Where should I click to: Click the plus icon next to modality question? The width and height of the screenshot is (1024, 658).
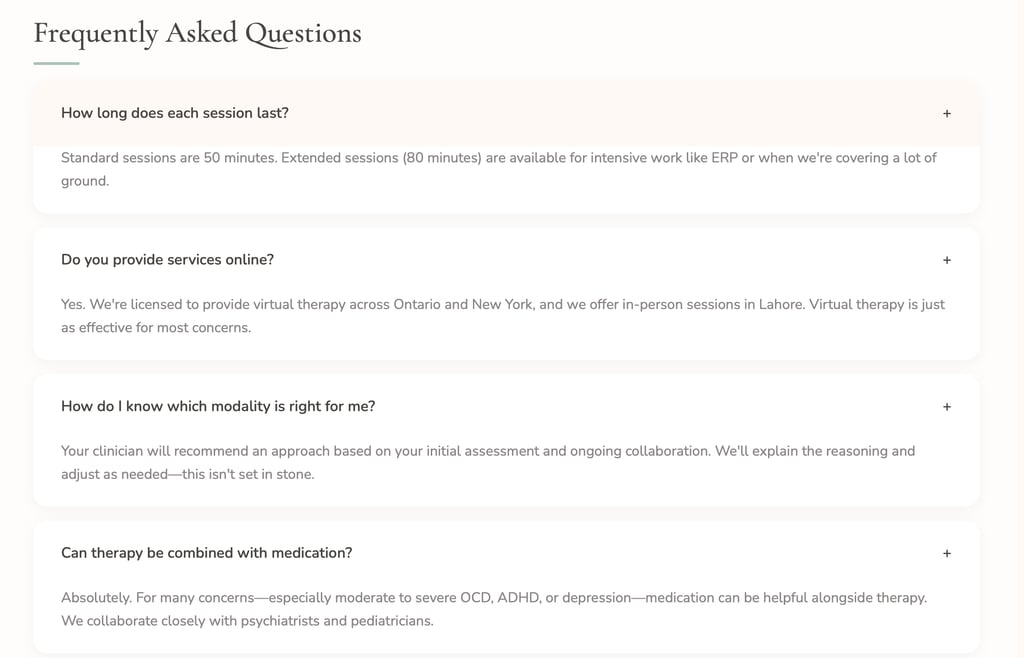[947, 407]
